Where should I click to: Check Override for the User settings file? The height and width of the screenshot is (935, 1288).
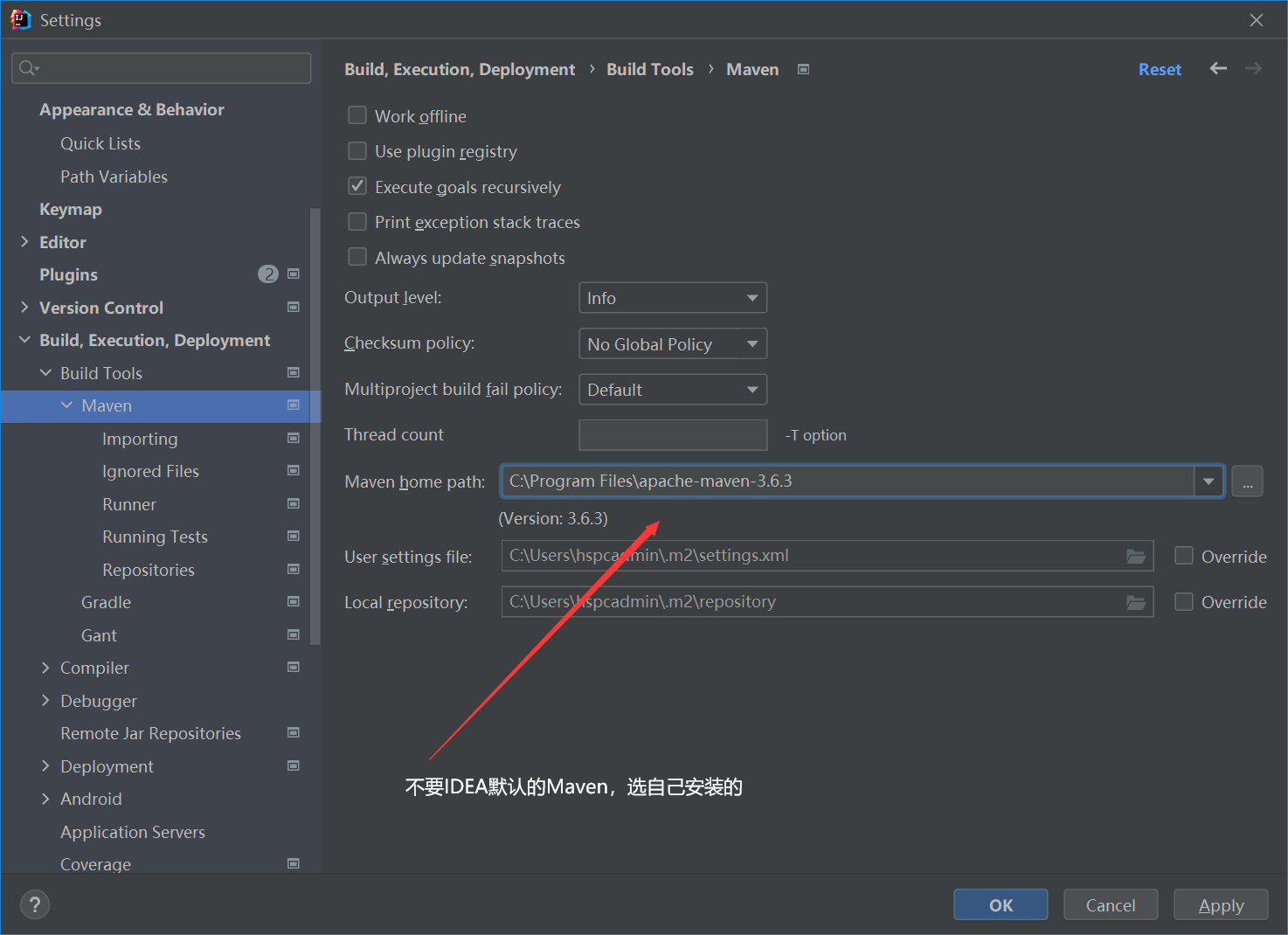1184,556
